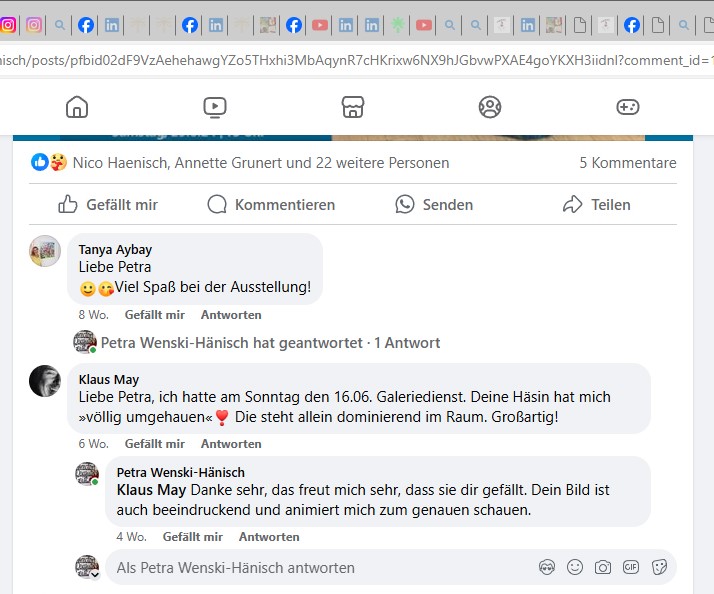This screenshot has width=714, height=594.
Task: Click the Teilen button on the post
Action: coord(597,204)
